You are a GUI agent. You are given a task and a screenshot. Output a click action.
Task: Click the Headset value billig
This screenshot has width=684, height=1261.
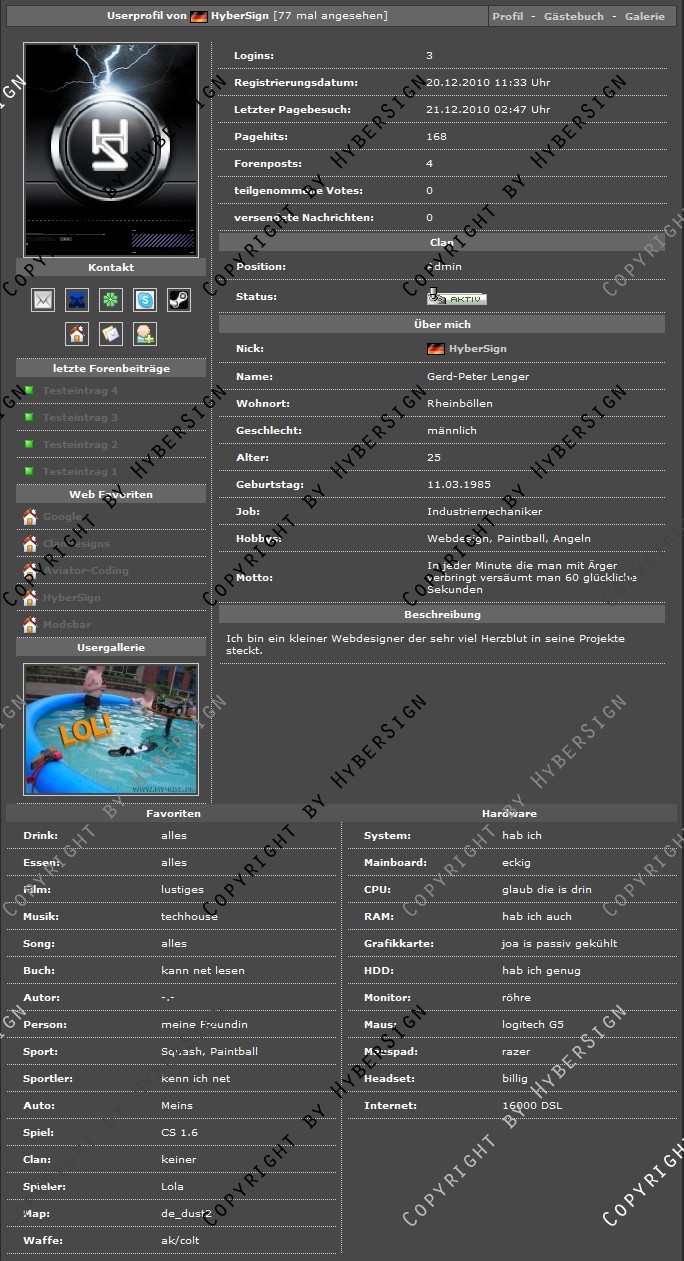coord(515,1078)
